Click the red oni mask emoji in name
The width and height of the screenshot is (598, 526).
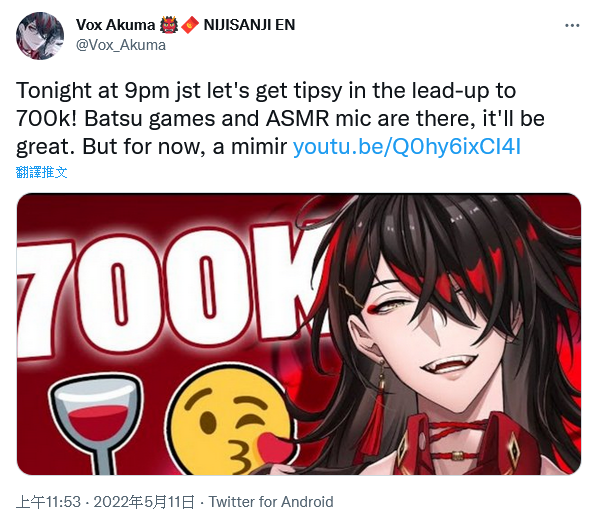(169, 25)
